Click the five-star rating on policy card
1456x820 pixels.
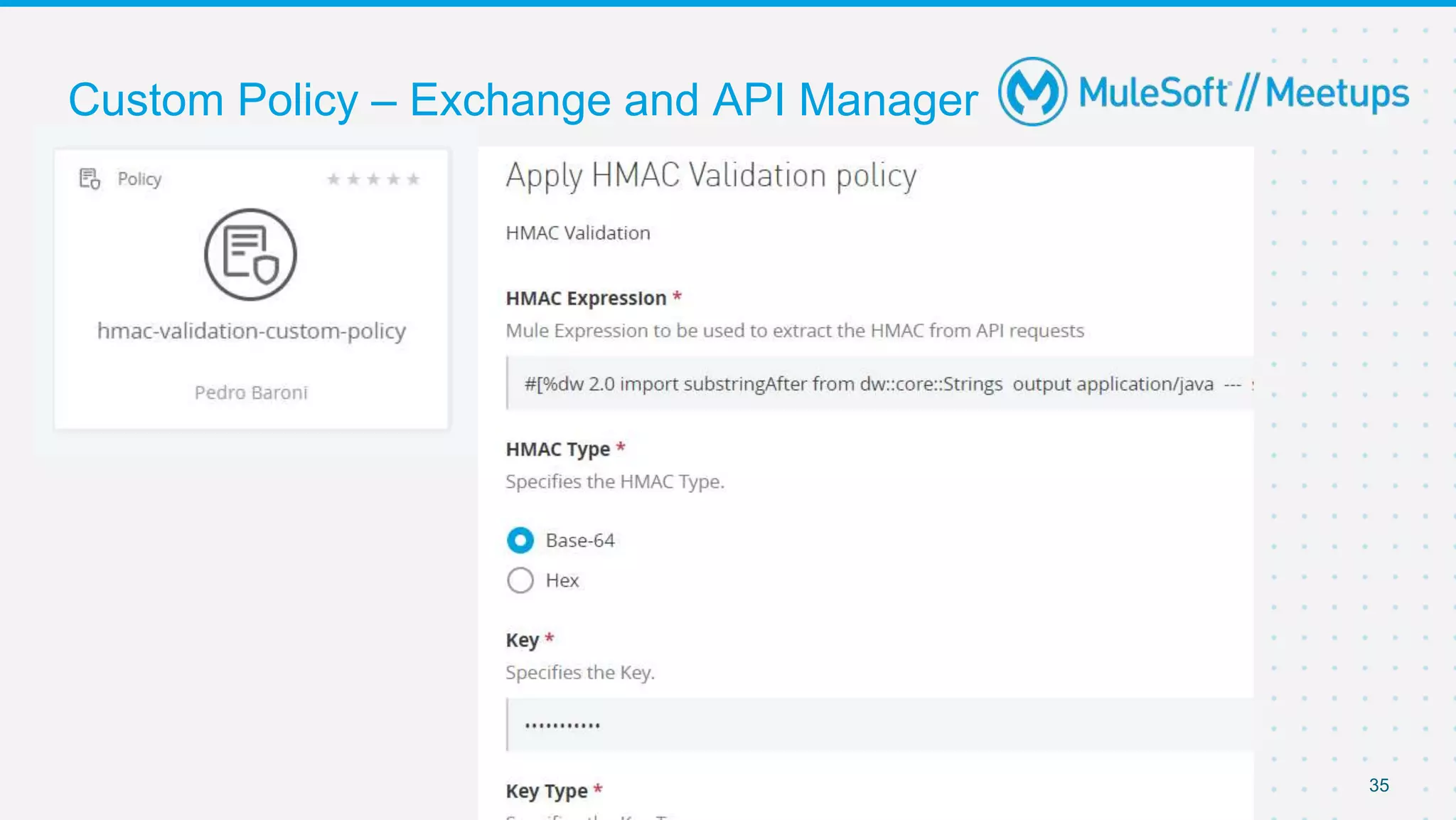373,179
